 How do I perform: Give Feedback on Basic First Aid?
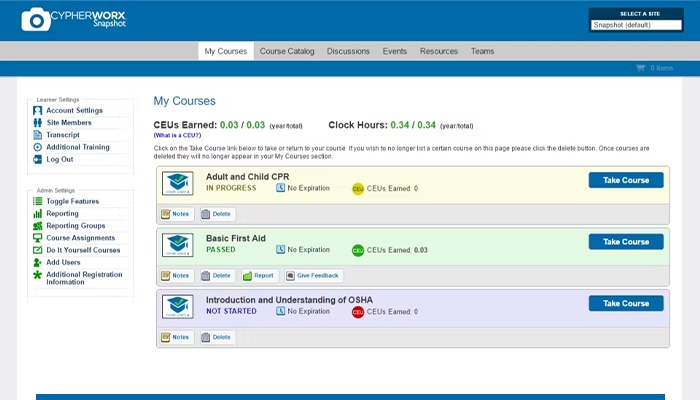click(314, 276)
